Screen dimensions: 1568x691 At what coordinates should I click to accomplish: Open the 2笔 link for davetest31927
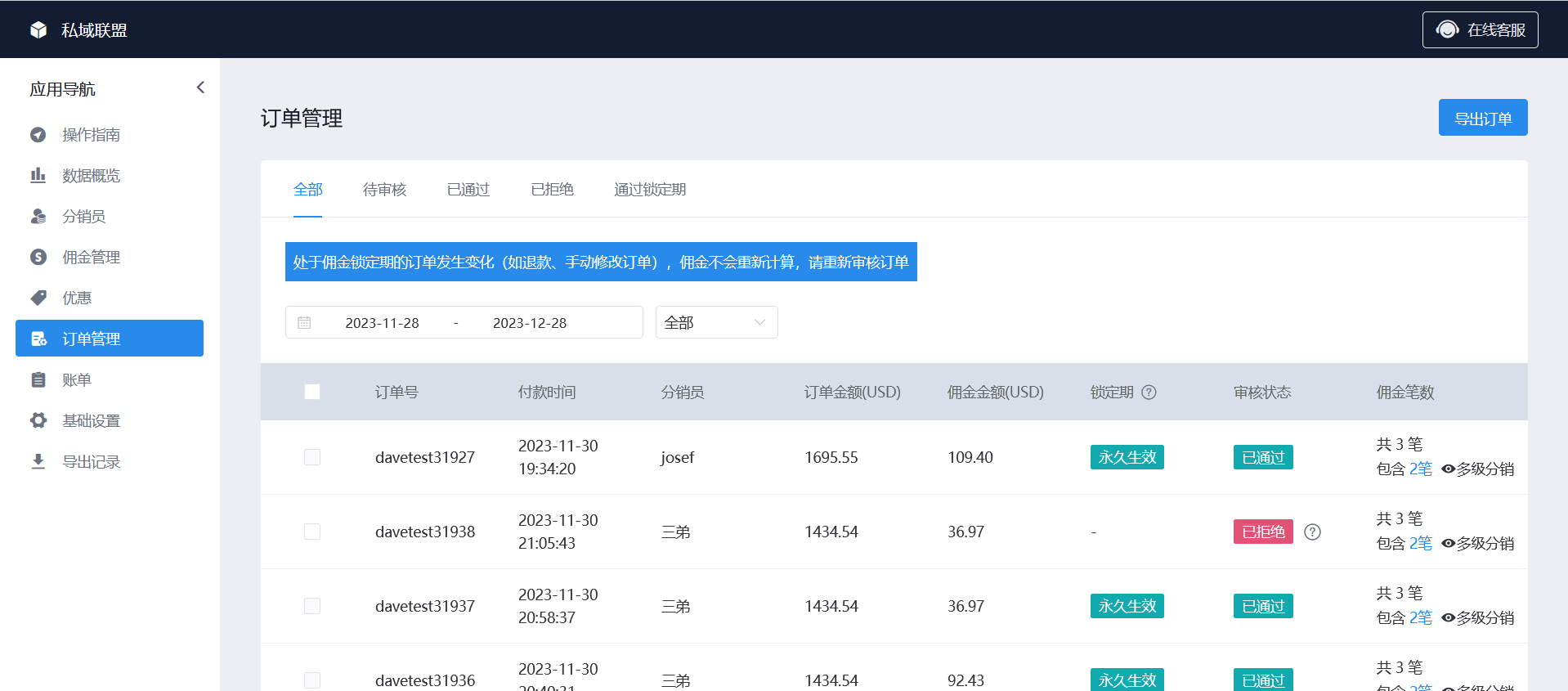[1421, 469]
